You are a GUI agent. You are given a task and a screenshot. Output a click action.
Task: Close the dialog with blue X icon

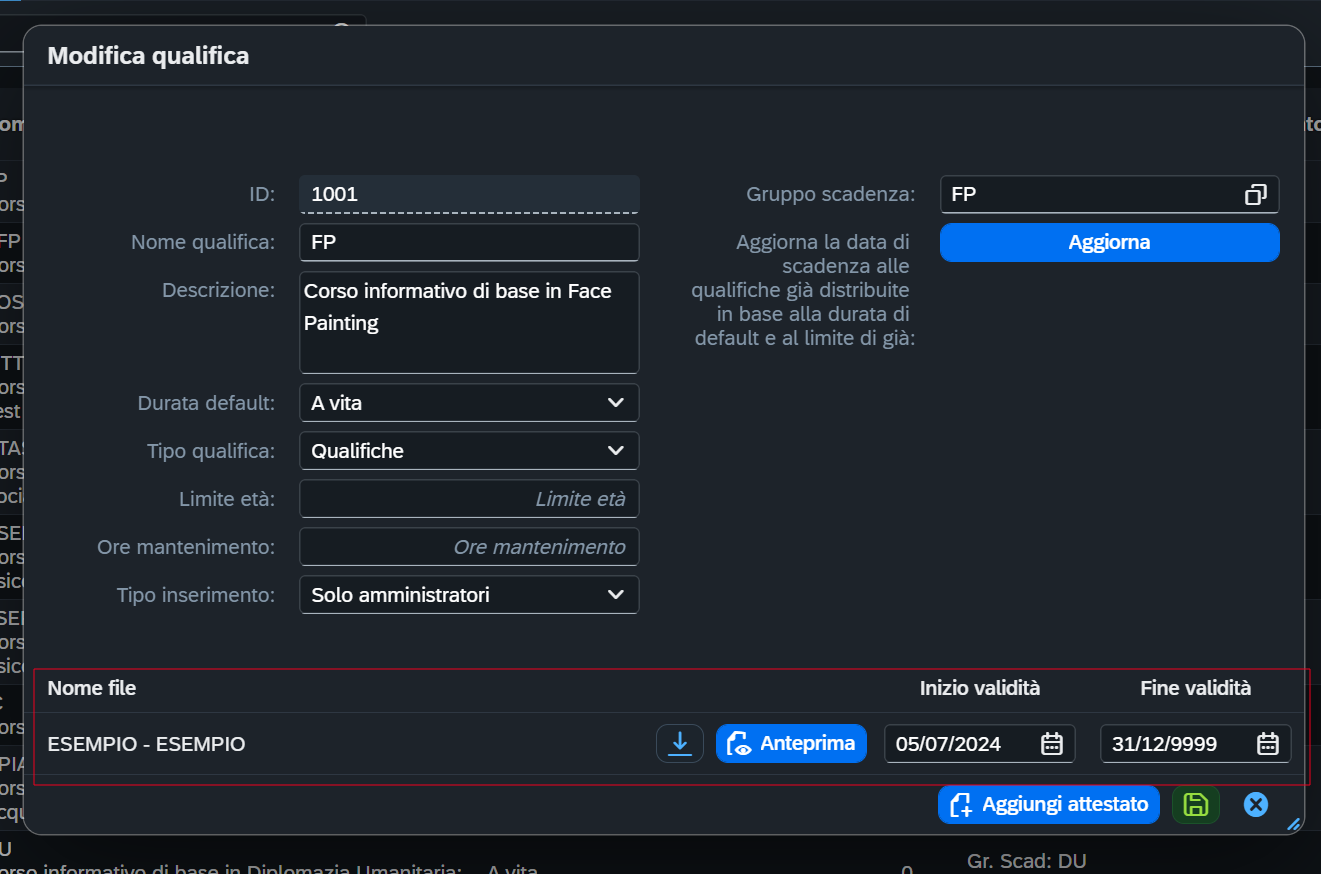pos(1256,805)
